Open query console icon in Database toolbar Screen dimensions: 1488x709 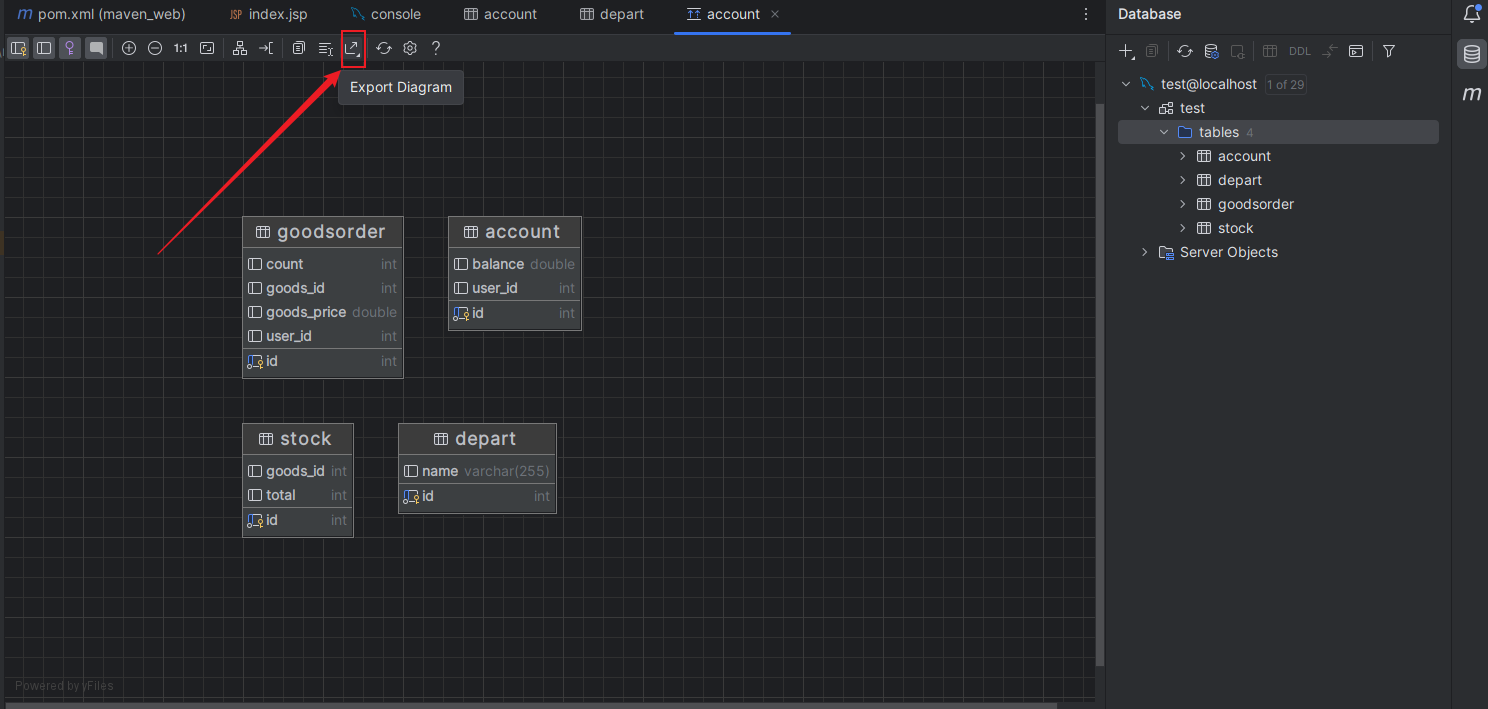1356,51
